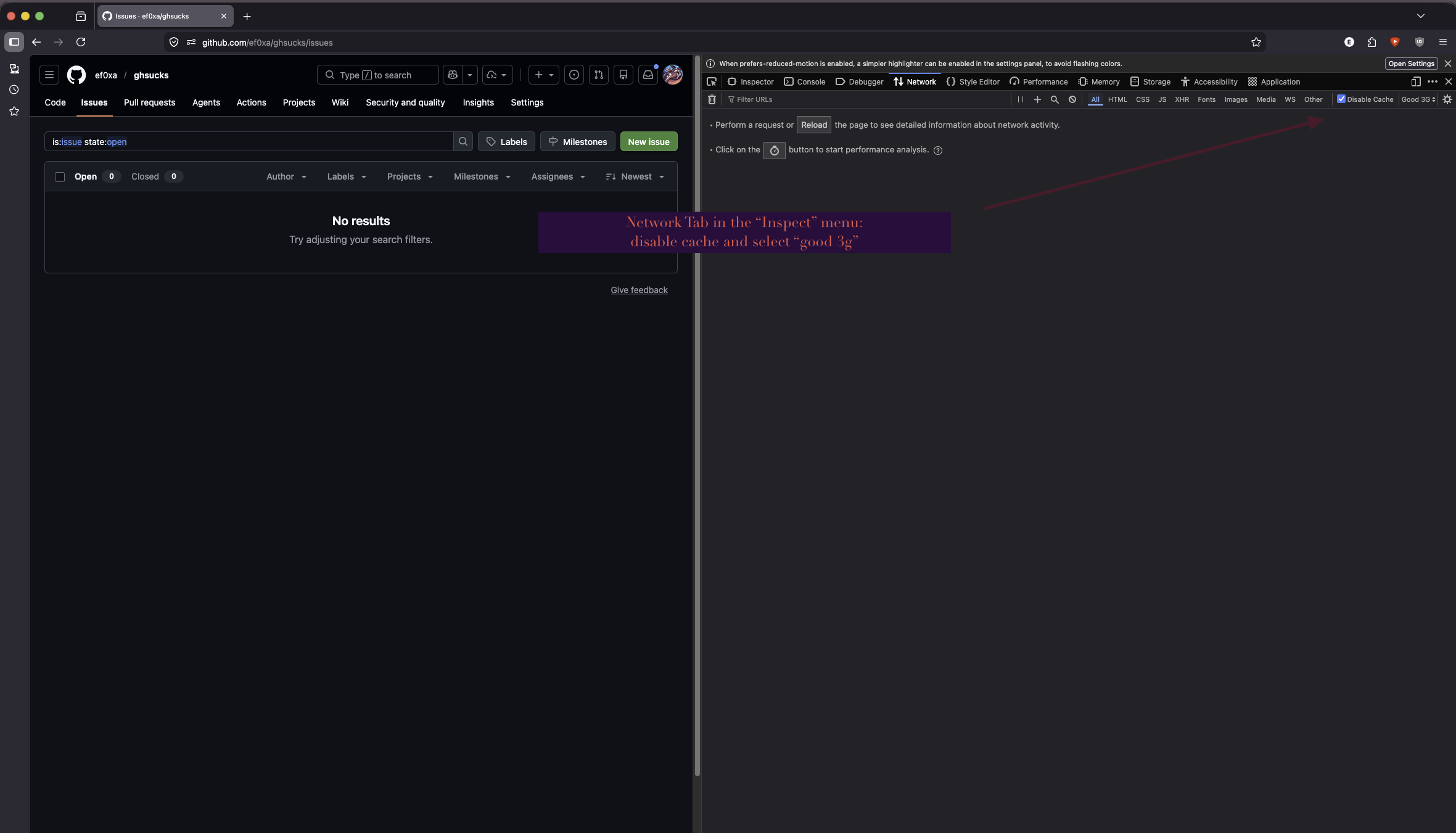The width and height of the screenshot is (1456, 833).
Task: Filter network requests to HTML
Action: 1117,99
